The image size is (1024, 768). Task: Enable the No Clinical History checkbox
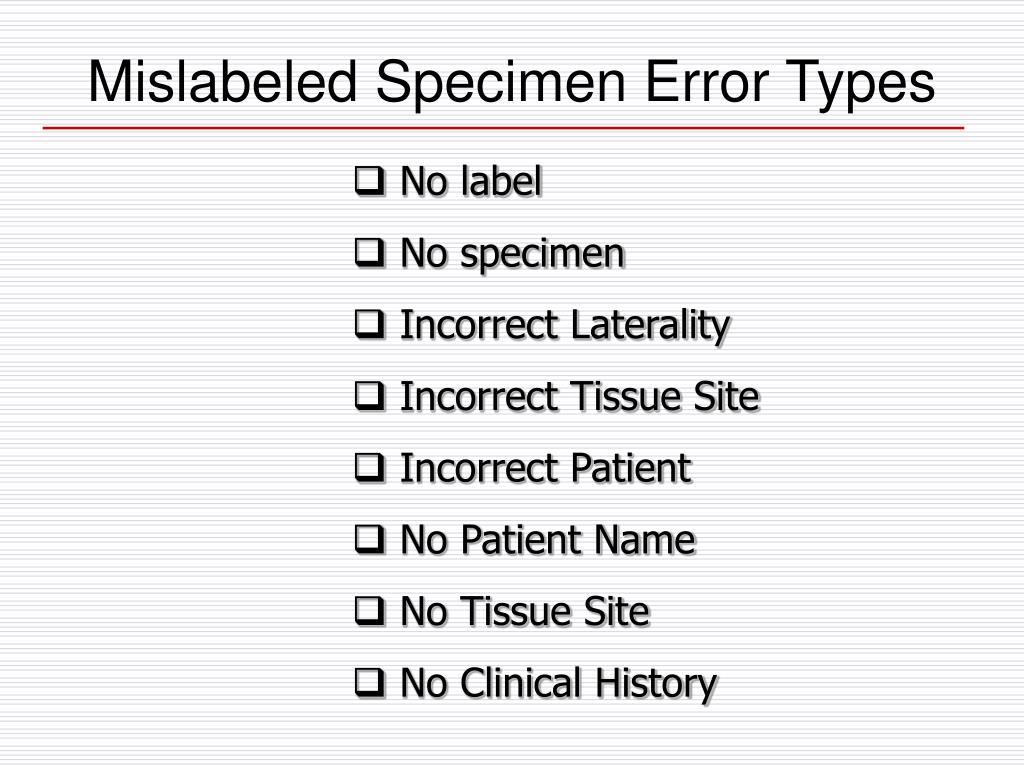(370, 683)
